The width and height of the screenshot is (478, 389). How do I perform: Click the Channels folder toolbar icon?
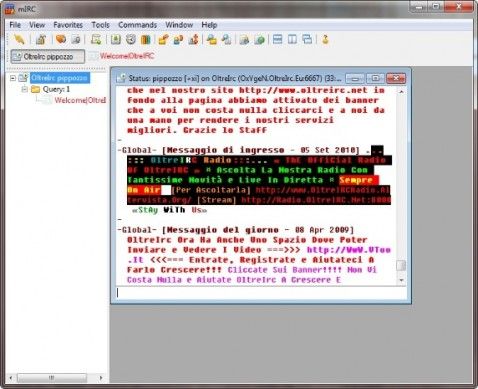[x=61, y=40]
